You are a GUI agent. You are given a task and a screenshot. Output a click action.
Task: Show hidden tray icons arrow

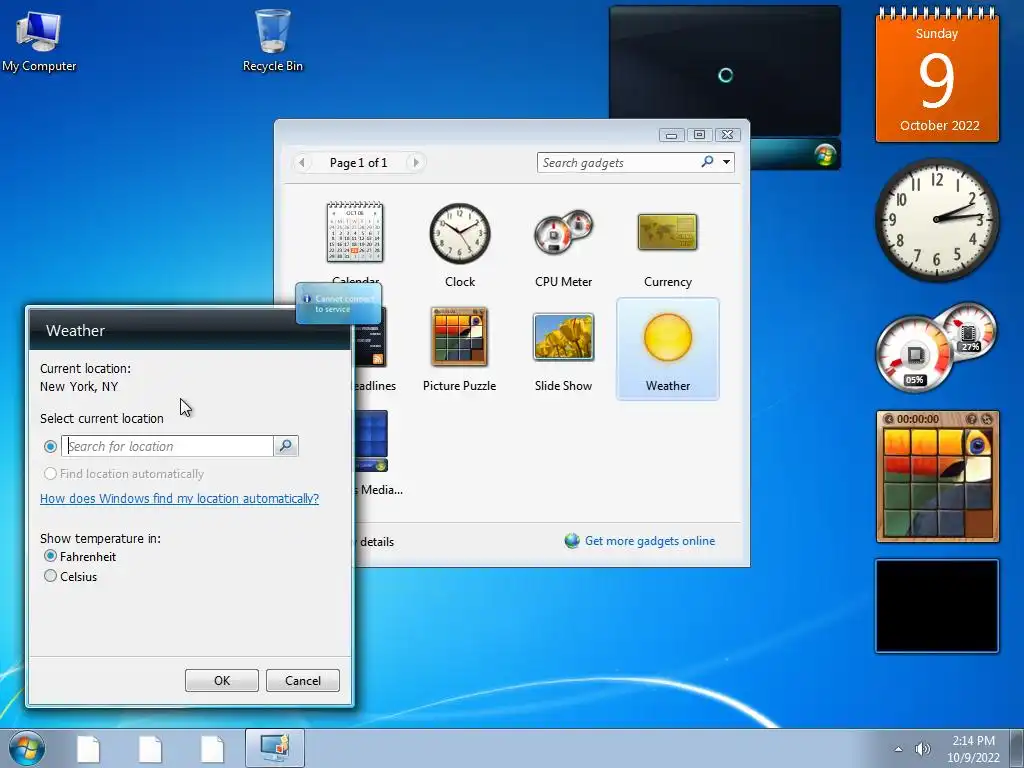click(x=899, y=749)
